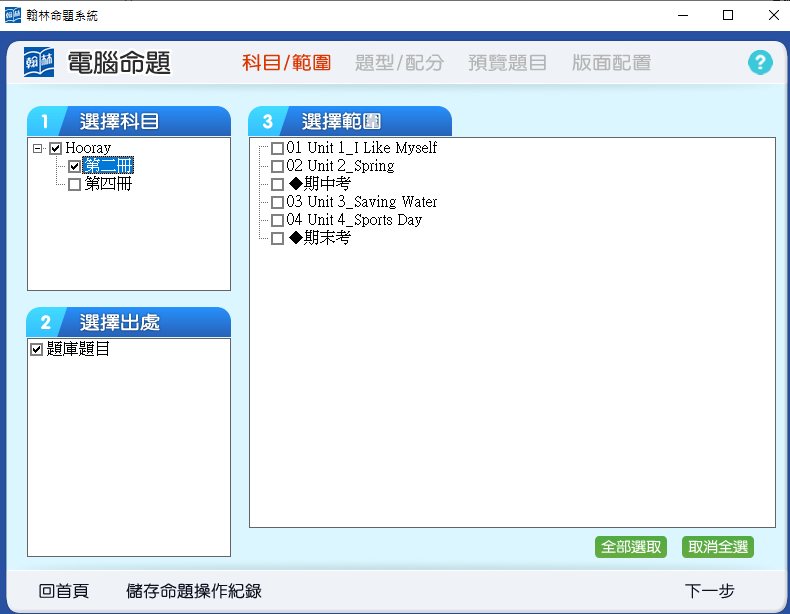790x614 pixels.
Task: Select the ◆期中考 label
Action: pyautogui.click(x=319, y=184)
